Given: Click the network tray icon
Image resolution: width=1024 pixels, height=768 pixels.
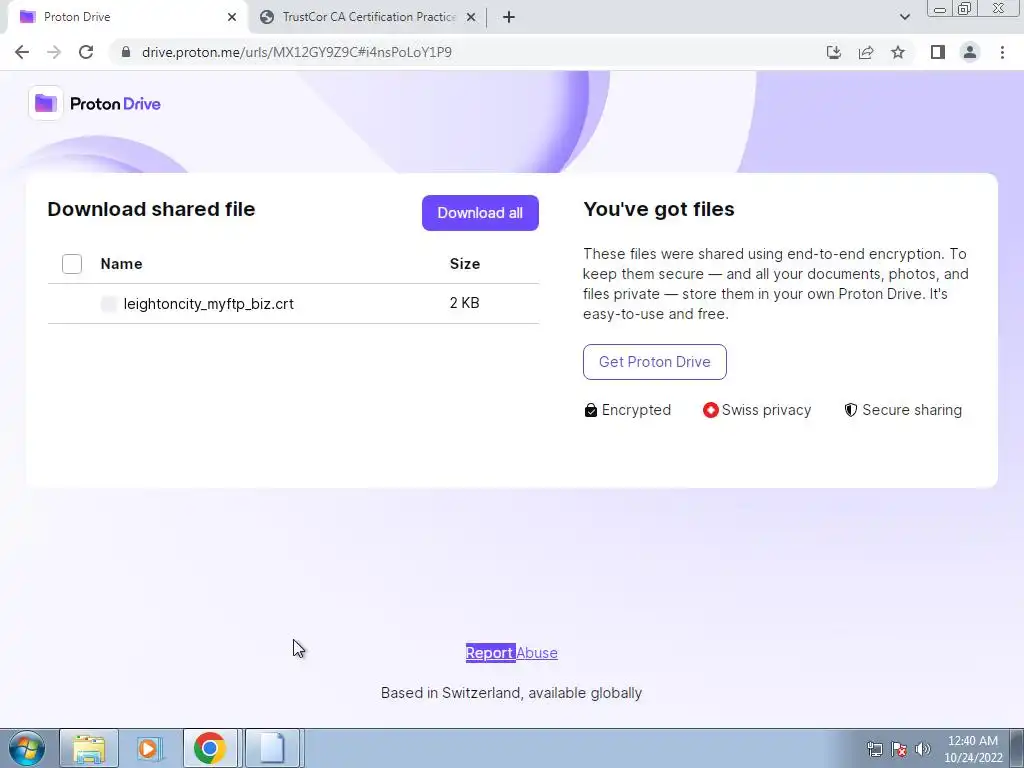Looking at the screenshot, I should pos(874,749).
